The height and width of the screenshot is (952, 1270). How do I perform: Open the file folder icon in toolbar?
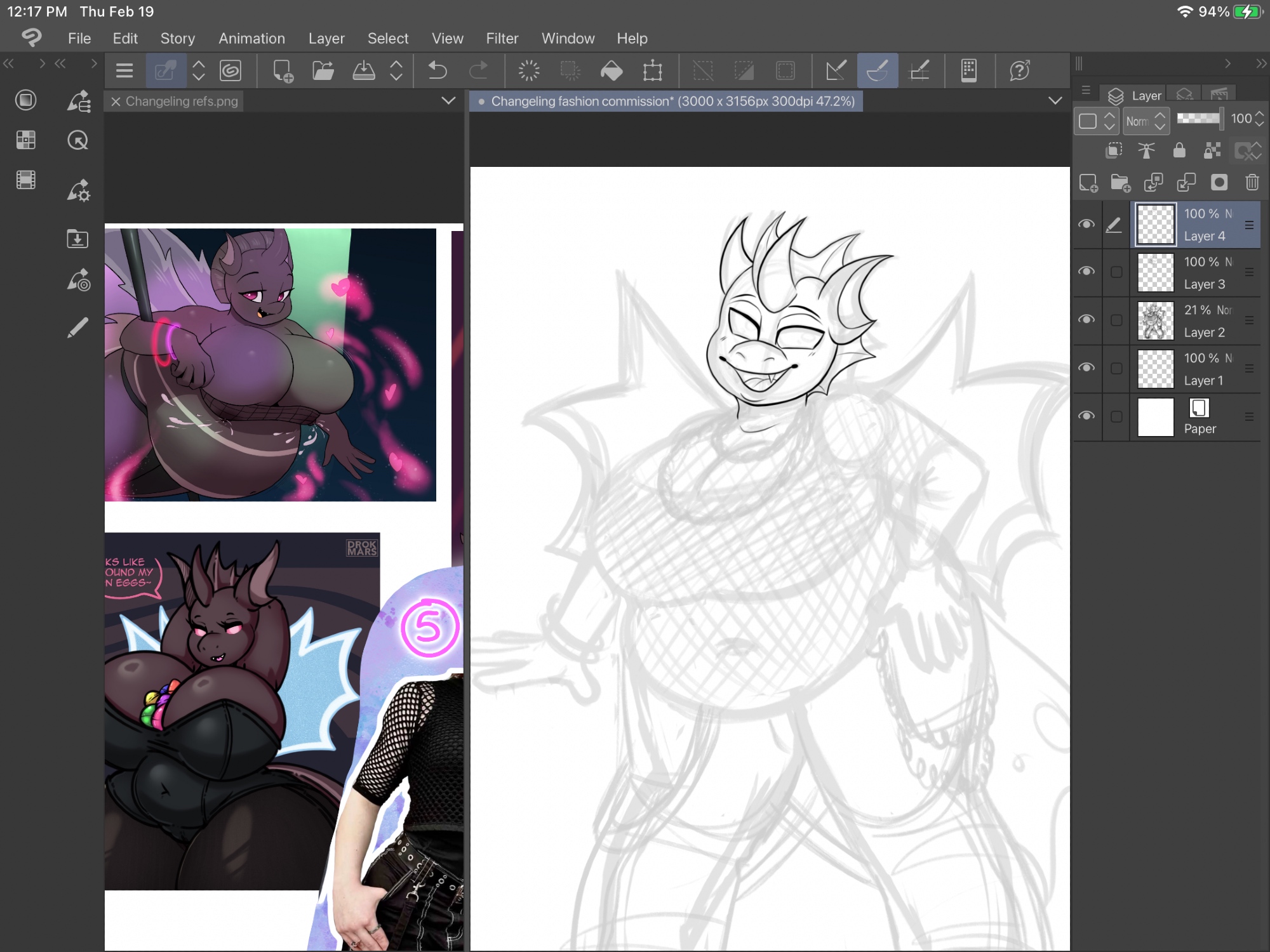(323, 70)
